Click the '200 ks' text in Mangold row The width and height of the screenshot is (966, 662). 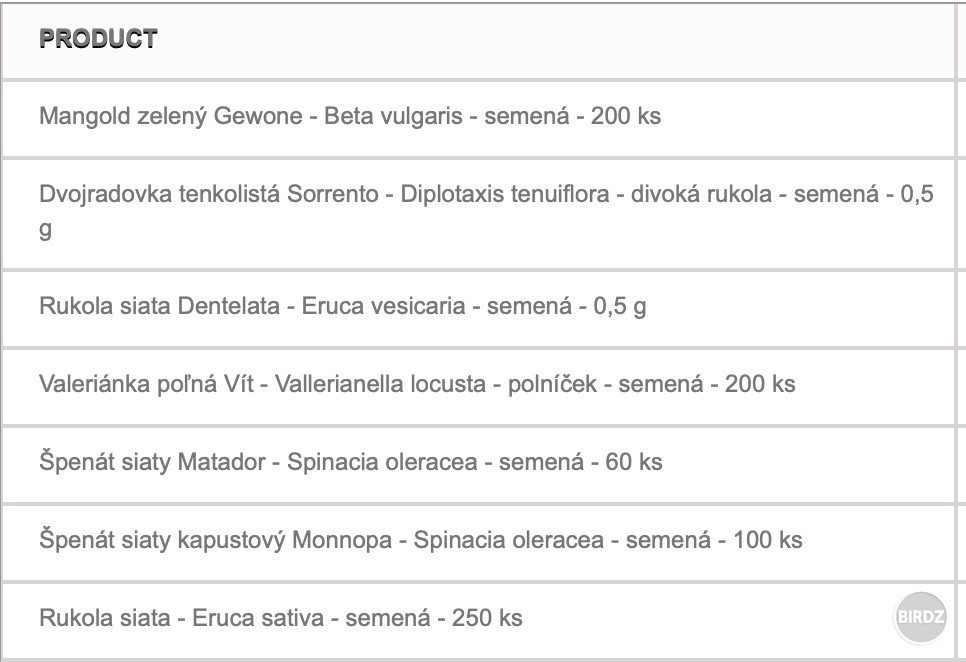coord(625,116)
